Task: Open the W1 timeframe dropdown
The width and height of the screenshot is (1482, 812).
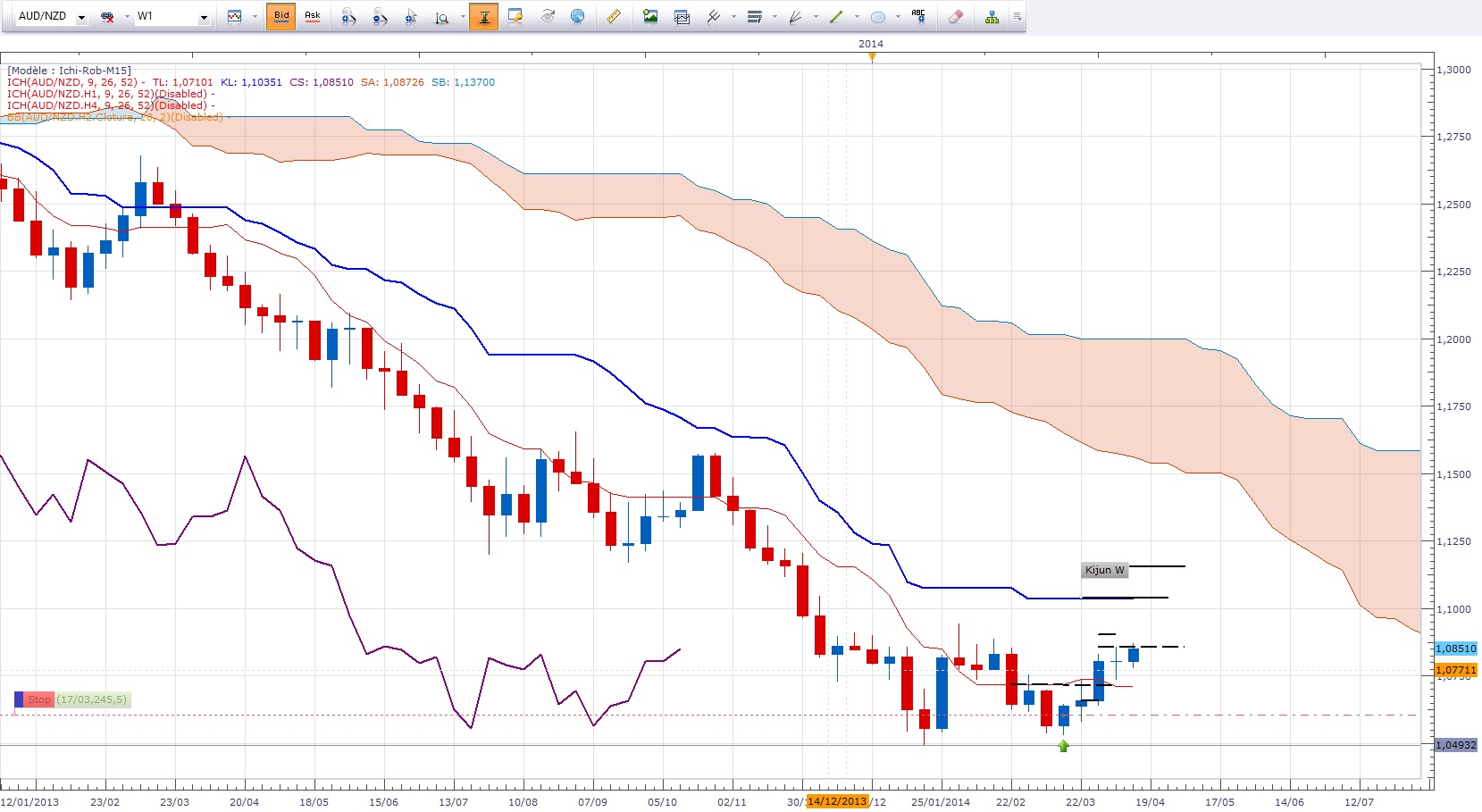Action: (x=204, y=17)
